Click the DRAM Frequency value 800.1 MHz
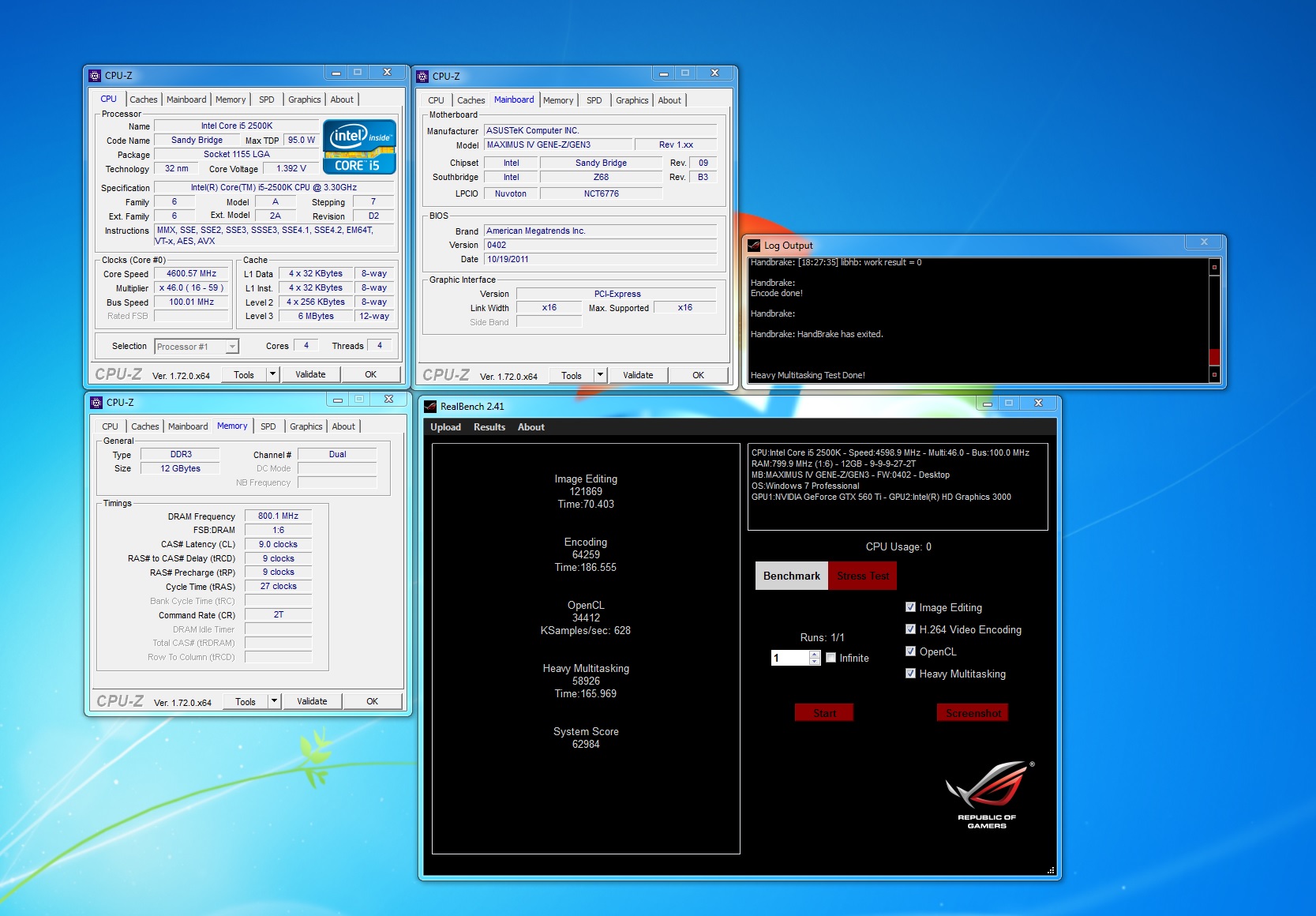Image resolution: width=1316 pixels, height=916 pixels. pos(279,516)
